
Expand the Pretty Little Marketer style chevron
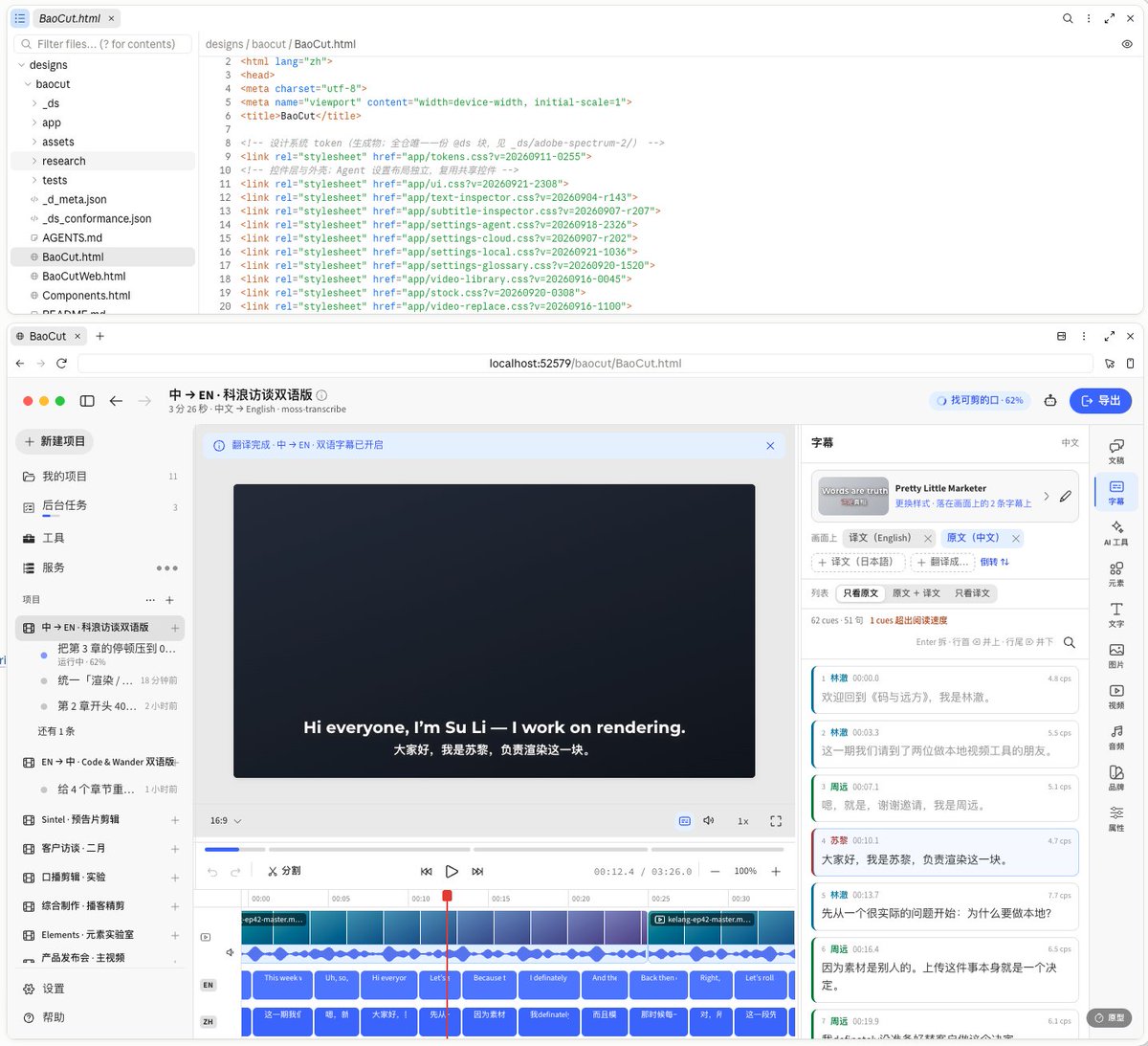(x=1046, y=496)
